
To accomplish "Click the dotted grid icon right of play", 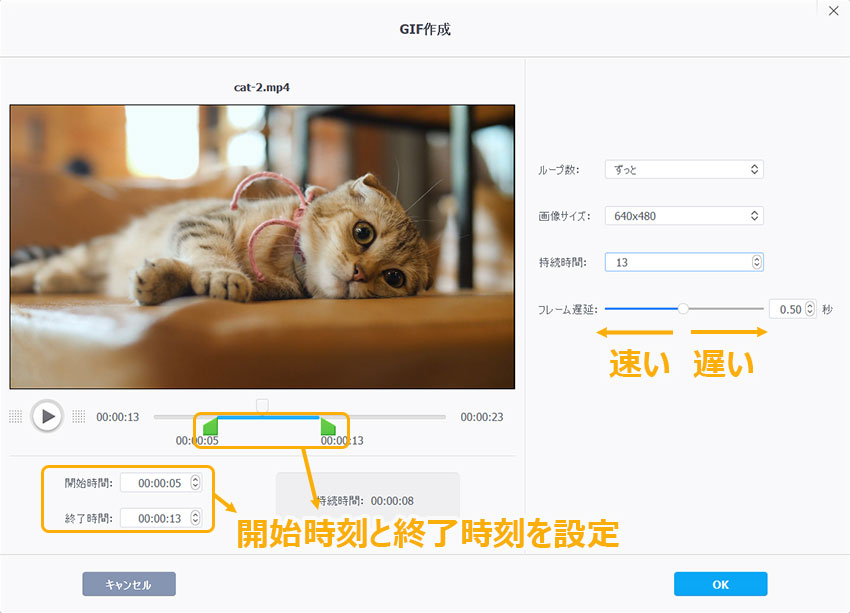I will click(78, 416).
